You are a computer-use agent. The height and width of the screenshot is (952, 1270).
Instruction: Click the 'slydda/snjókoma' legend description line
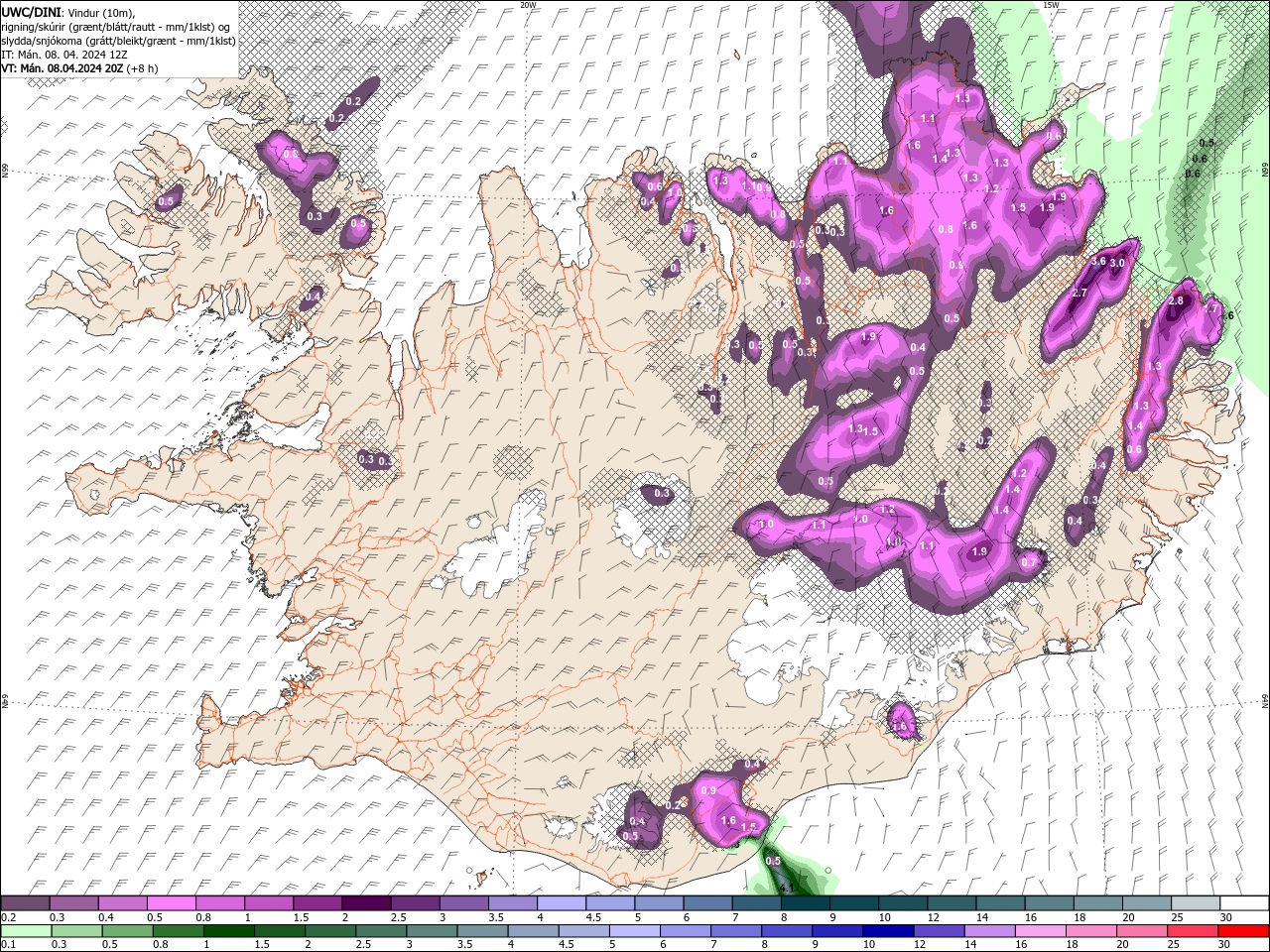coord(118,41)
